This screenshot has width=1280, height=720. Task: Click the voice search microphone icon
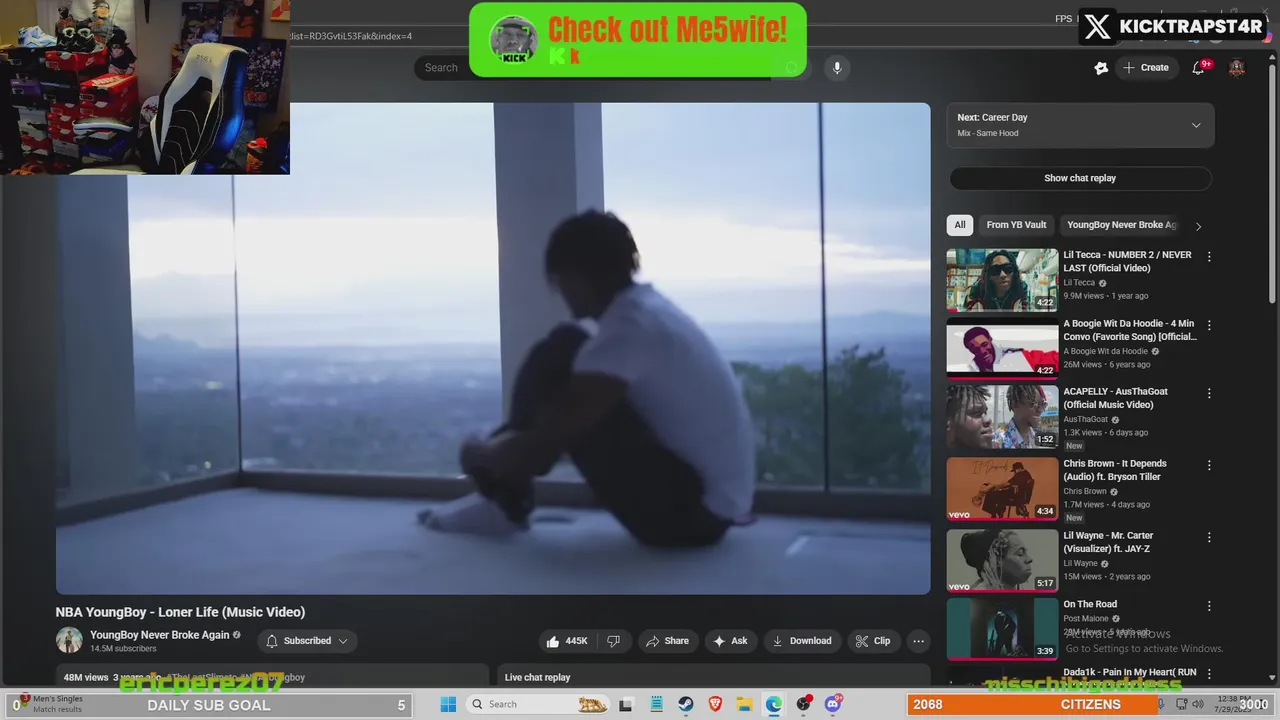coord(837,68)
